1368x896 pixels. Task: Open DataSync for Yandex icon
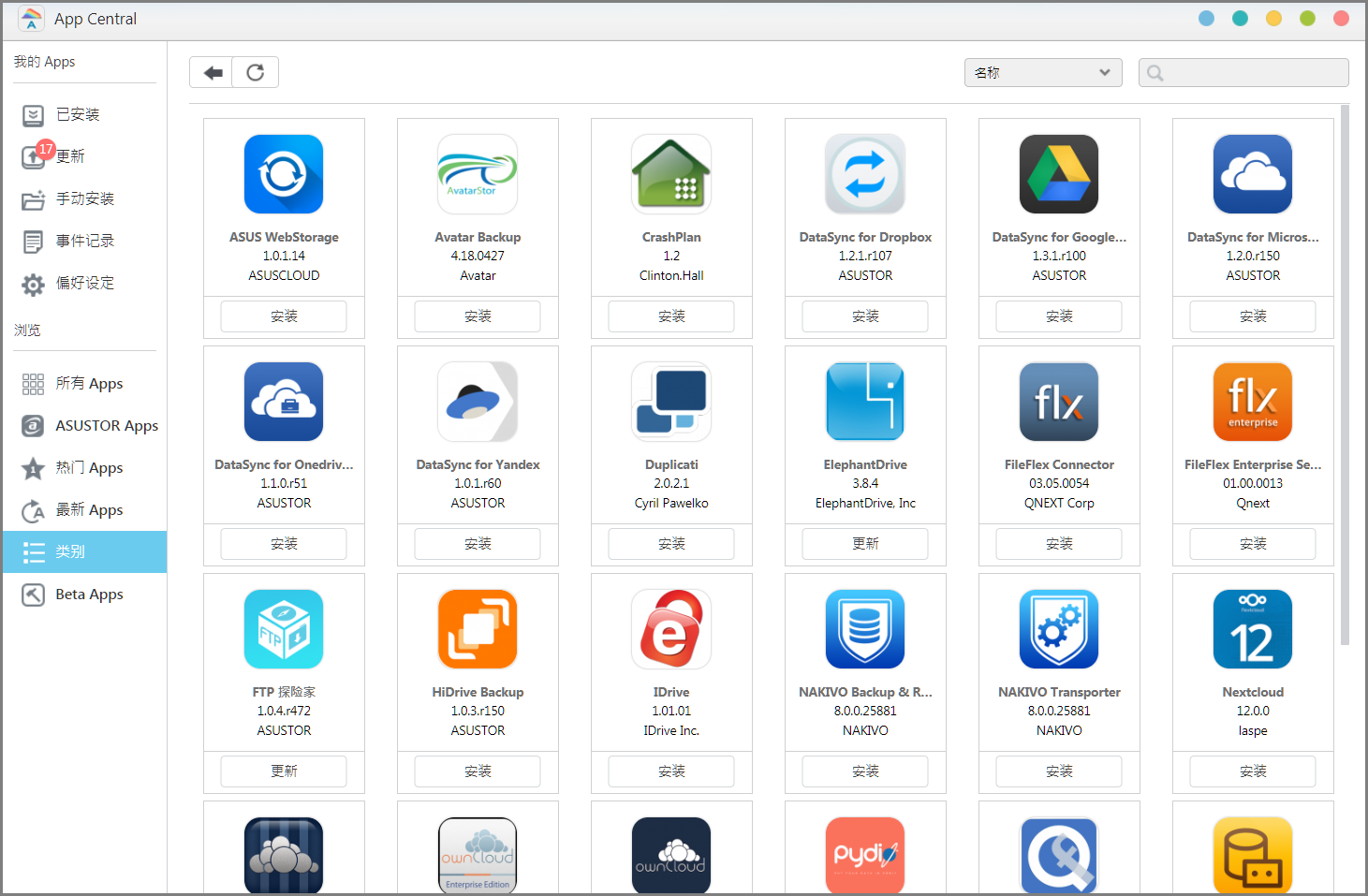(x=478, y=402)
